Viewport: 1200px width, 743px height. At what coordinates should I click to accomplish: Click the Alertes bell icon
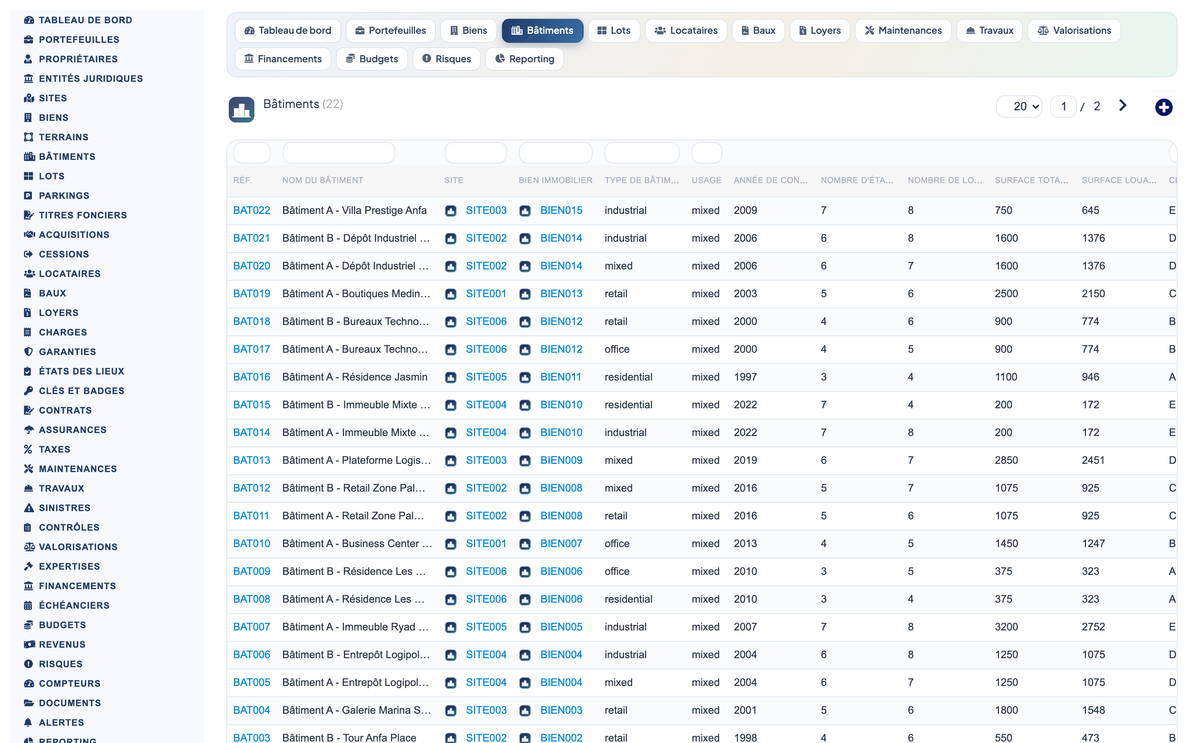(28, 722)
